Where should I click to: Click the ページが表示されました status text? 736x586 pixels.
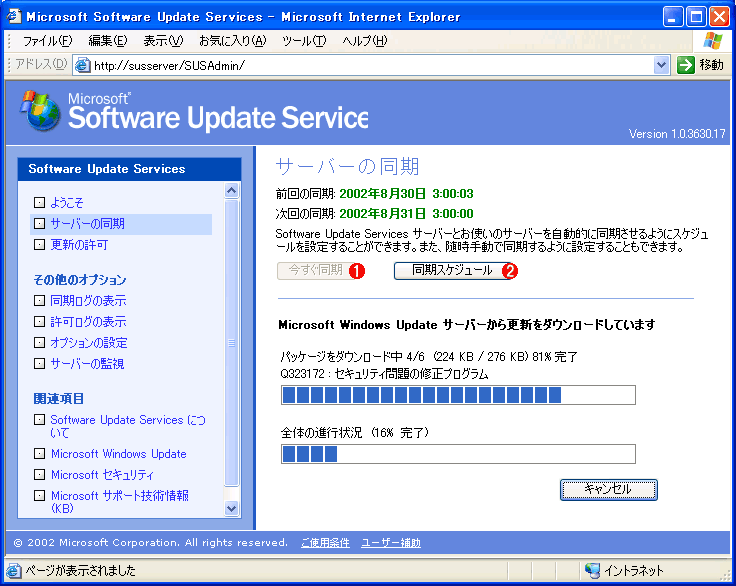[80, 571]
